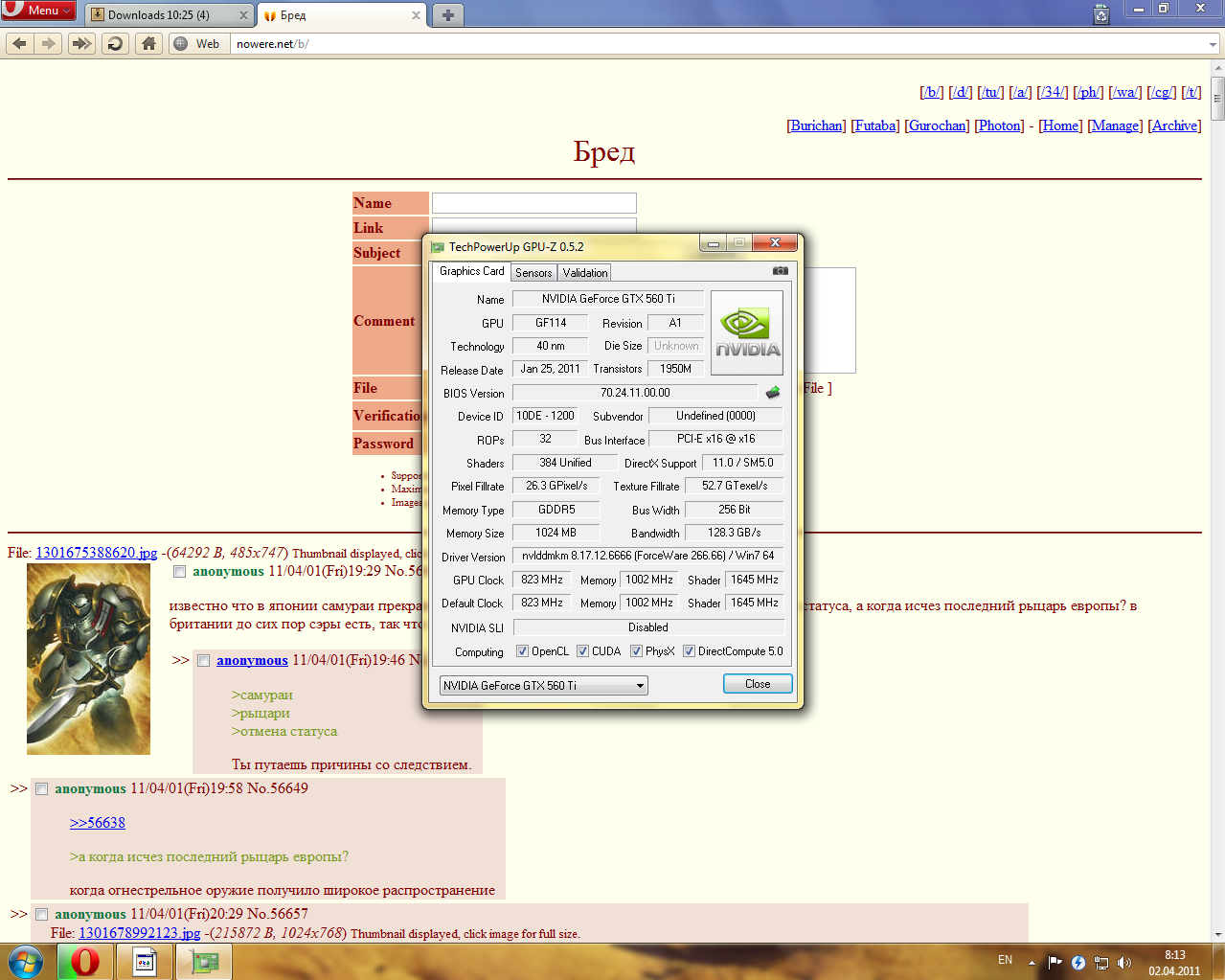The height and width of the screenshot is (980, 1225).
Task: Open the NVIDIA GeForce GTX 560 Ti card dropdown
Action: 543,686
